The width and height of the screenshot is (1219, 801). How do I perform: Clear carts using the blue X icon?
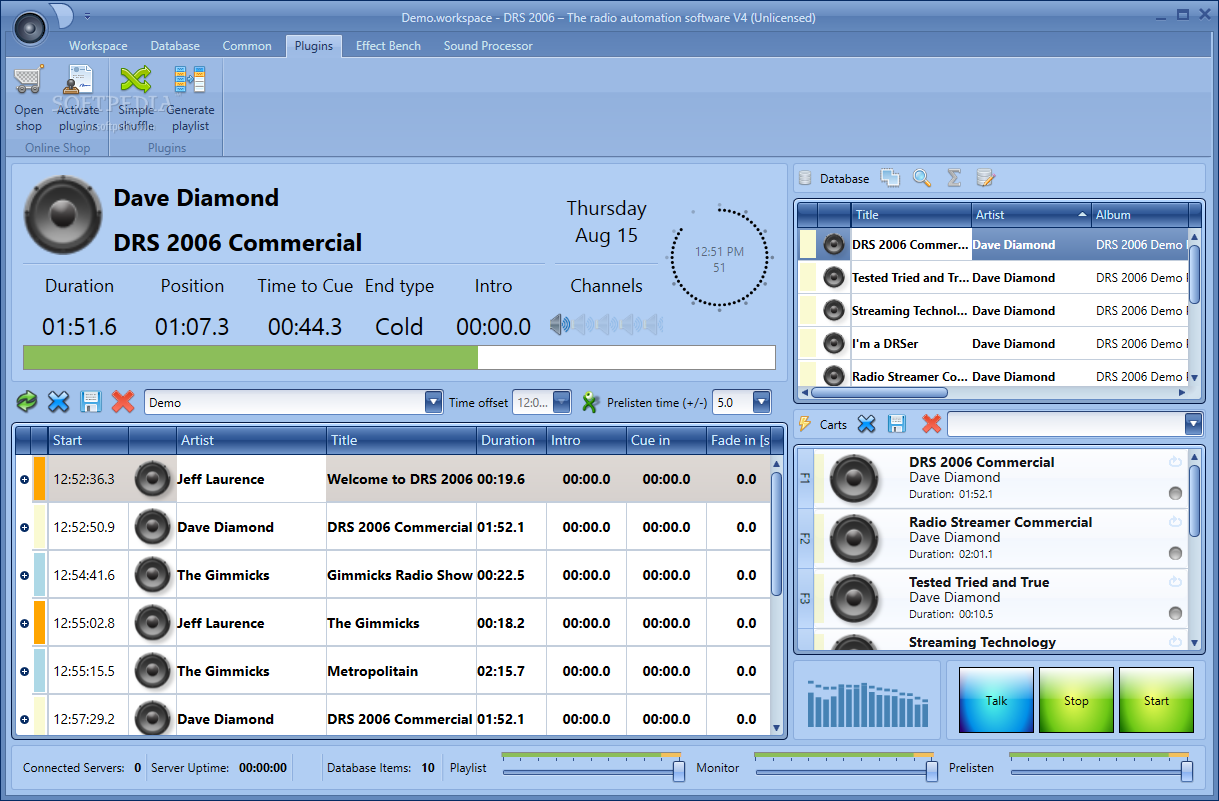click(866, 424)
